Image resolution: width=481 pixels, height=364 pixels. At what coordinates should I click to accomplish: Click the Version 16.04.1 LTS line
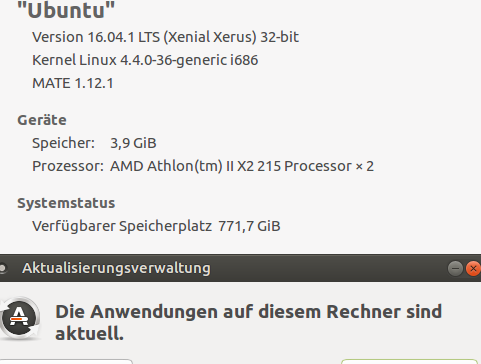click(165, 37)
